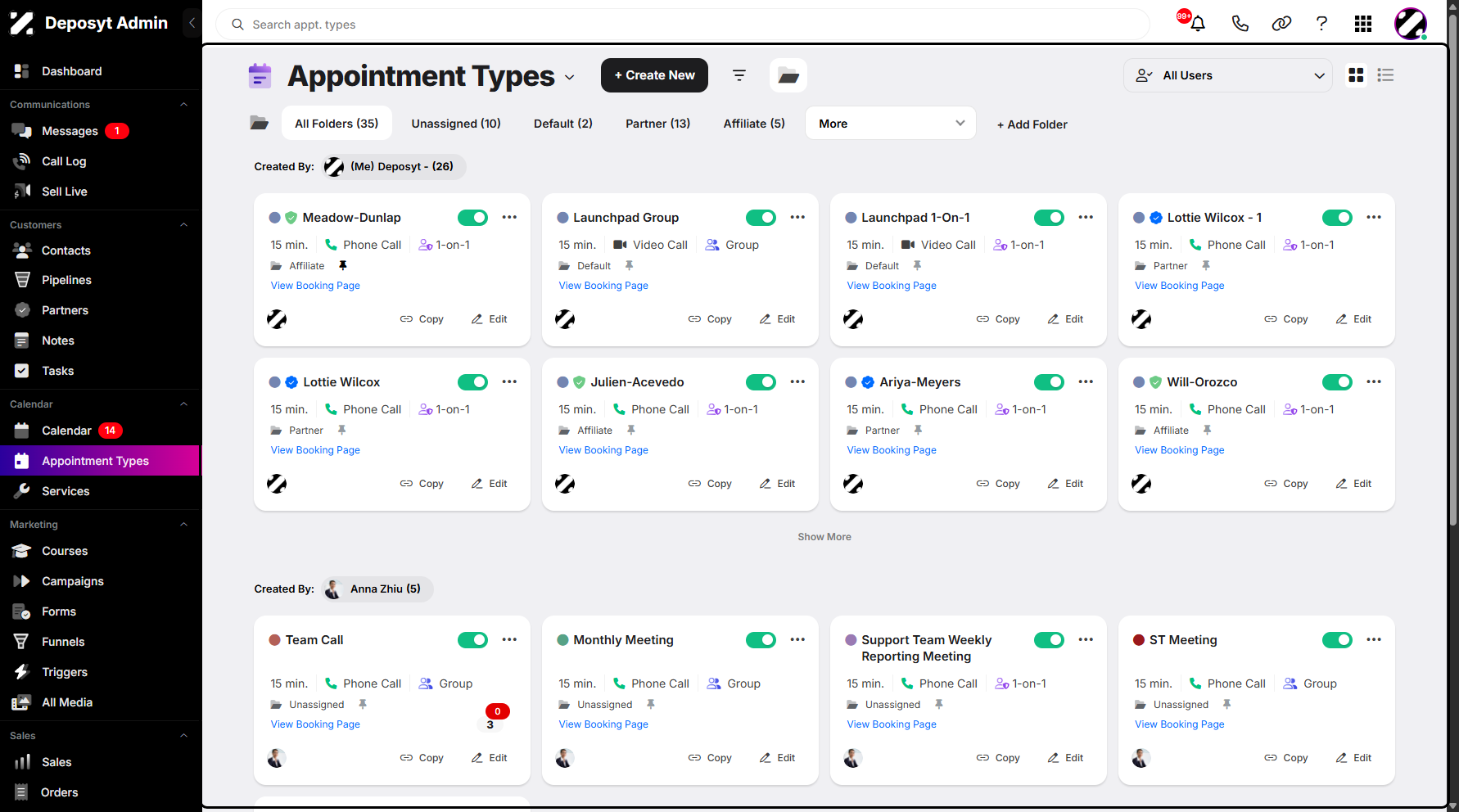Pin the Meadow-Dunlap appointment type
Image resolution: width=1459 pixels, height=812 pixels.
click(343, 266)
